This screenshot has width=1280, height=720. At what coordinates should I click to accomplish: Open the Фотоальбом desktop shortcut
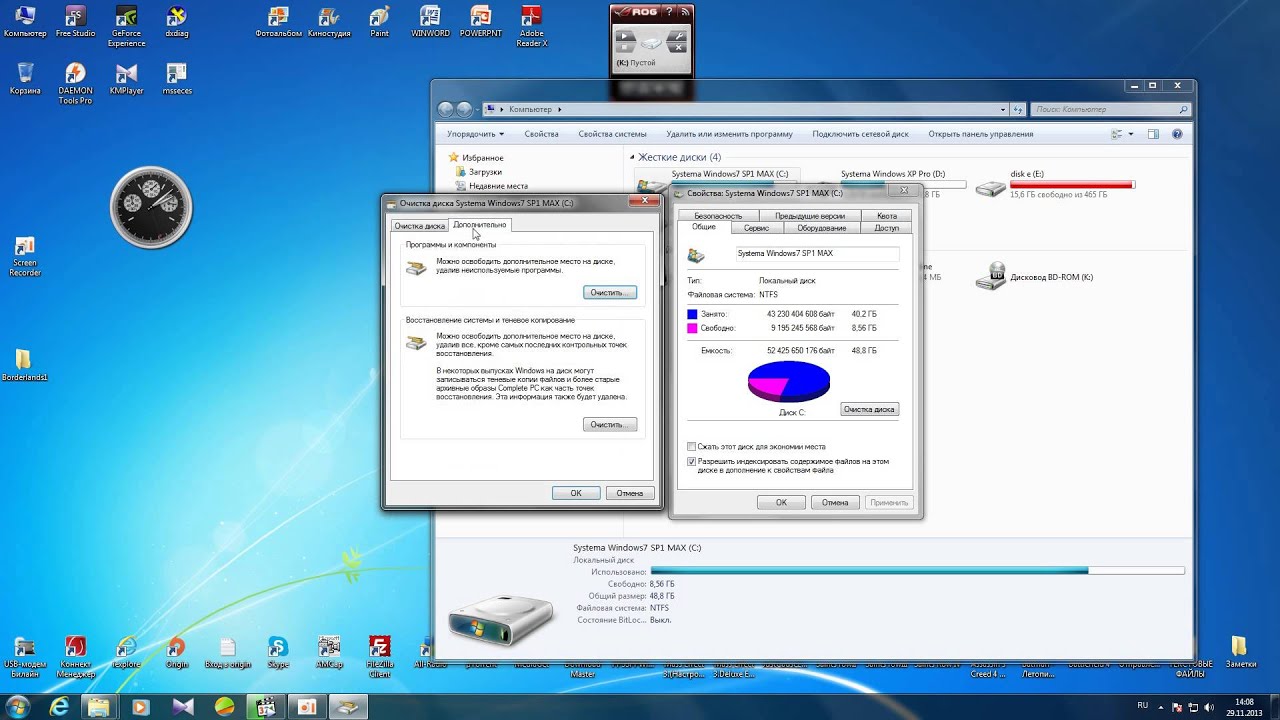279,21
